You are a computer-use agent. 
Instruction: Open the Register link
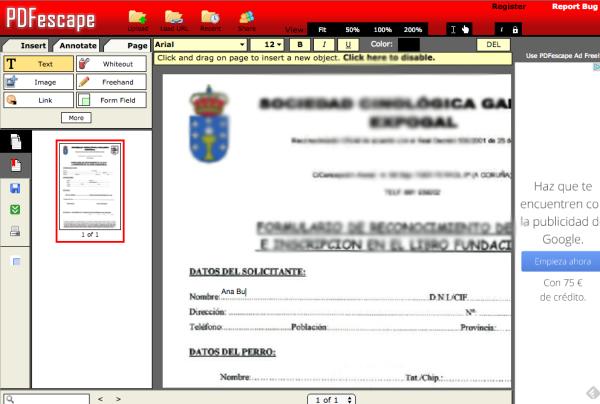(x=509, y=7)
